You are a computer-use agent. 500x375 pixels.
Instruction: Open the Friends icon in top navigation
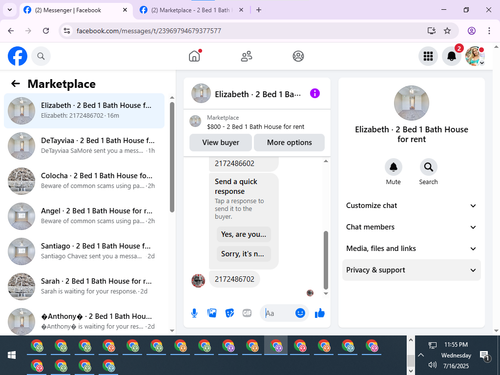click(246, 56)
